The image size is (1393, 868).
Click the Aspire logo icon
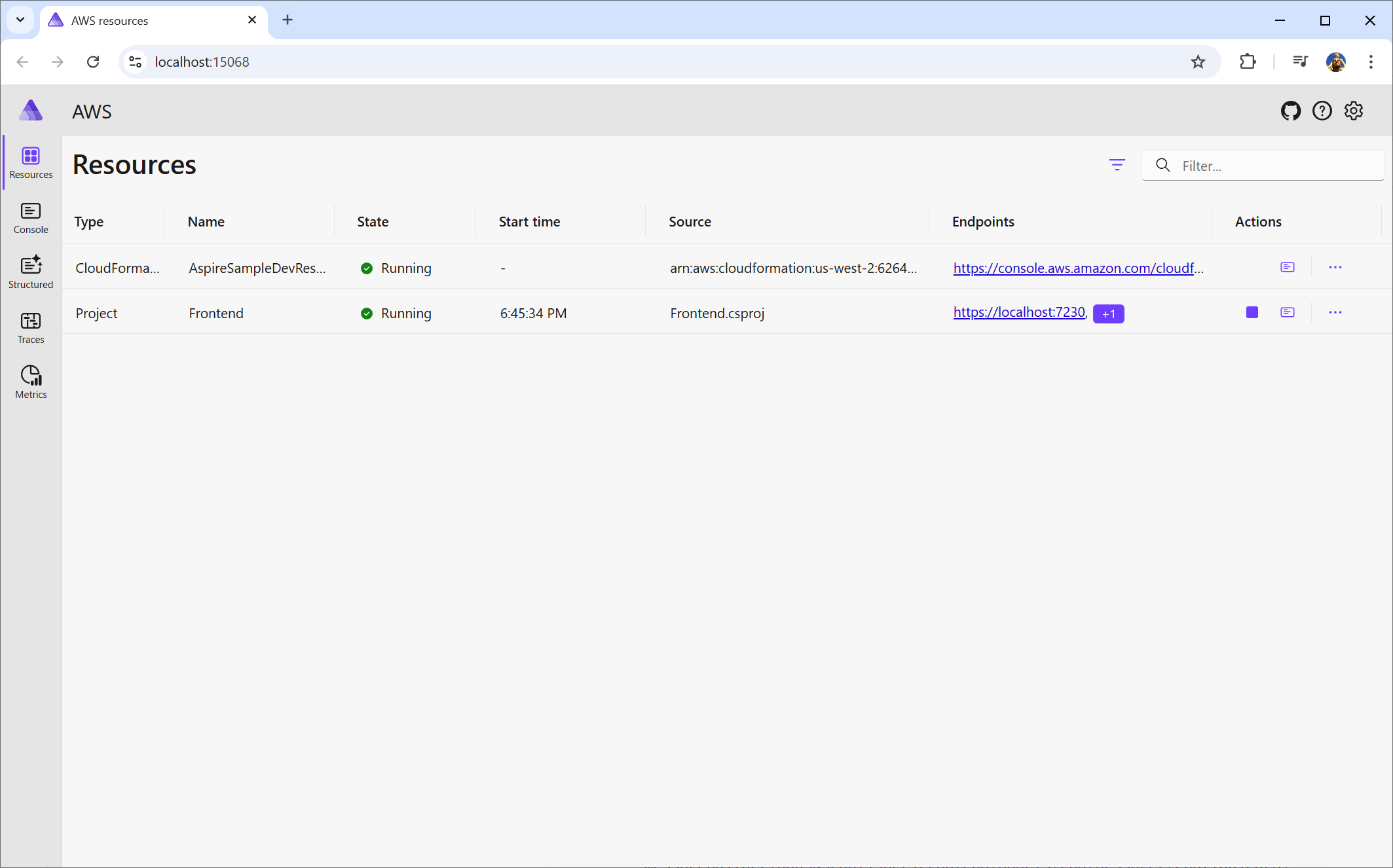tap(31, 111)
